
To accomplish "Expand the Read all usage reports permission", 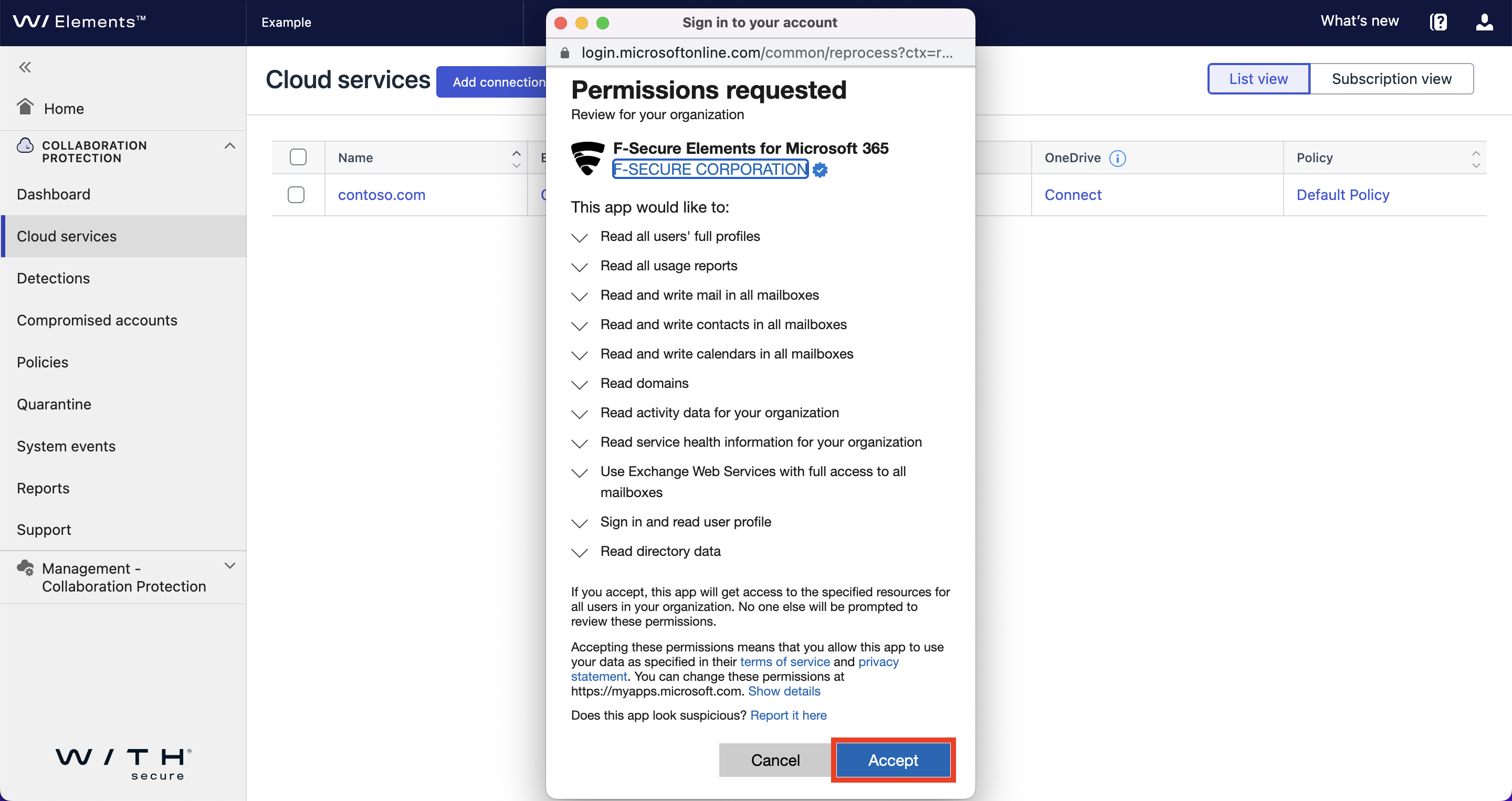I will click(579, 267).
